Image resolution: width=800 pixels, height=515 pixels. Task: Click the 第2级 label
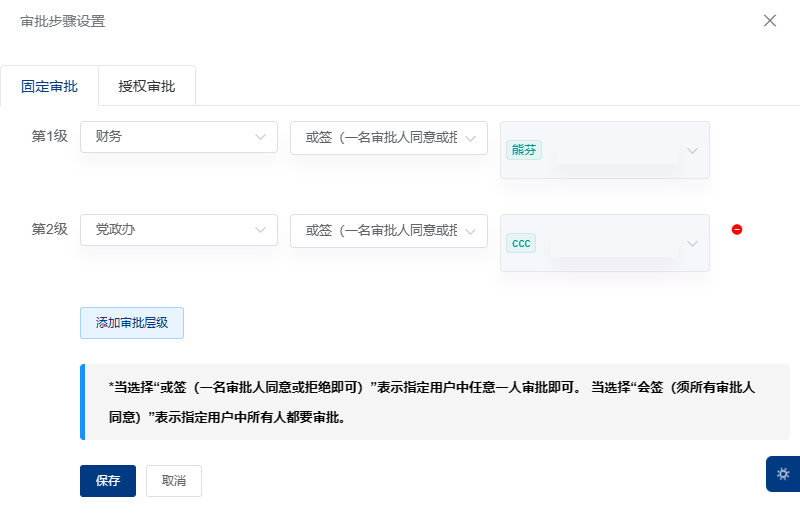tap(49, 229)
